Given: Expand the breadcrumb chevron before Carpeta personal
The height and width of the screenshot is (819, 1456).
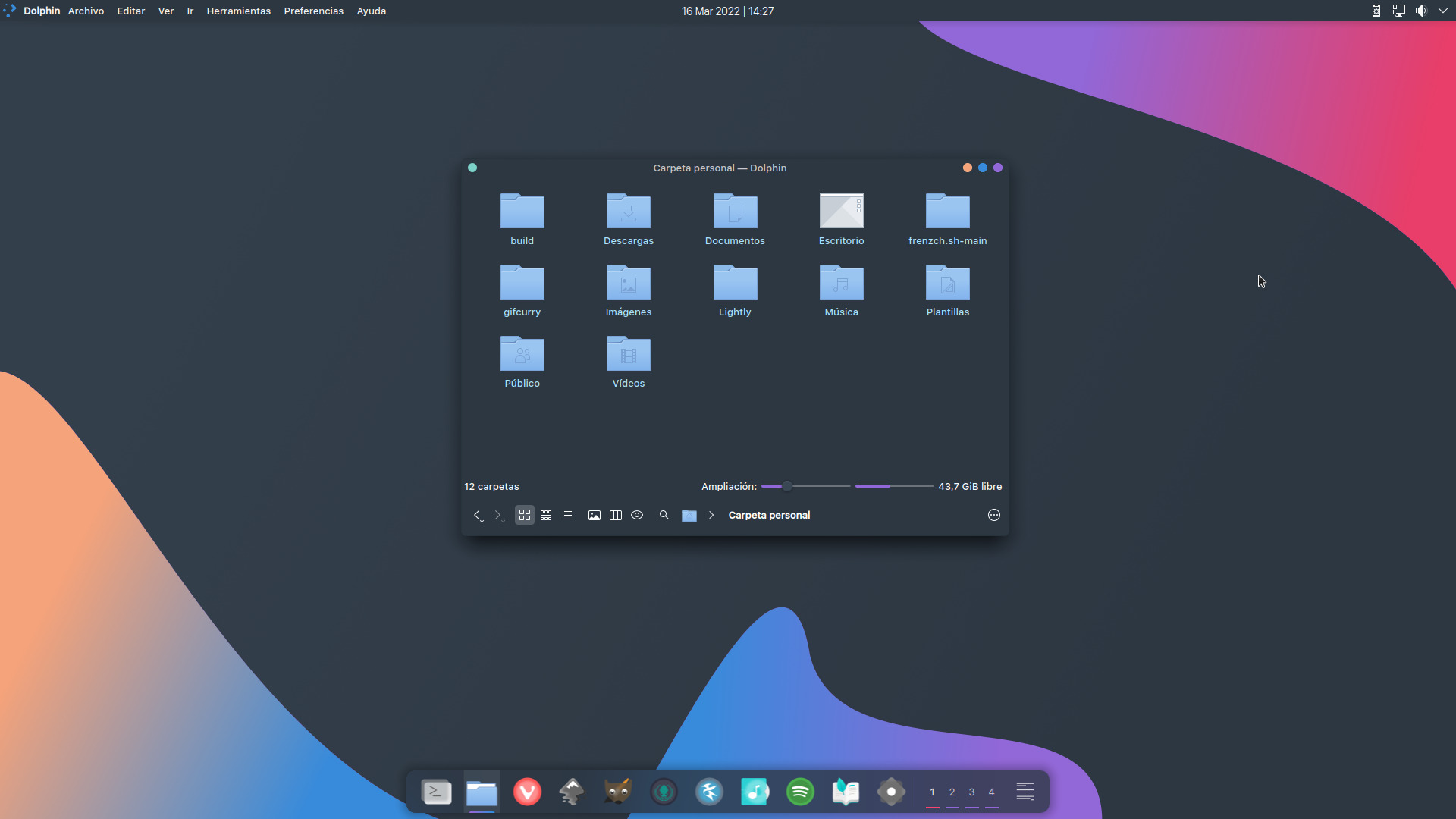Looking at the screenshot, I should 711,516.
